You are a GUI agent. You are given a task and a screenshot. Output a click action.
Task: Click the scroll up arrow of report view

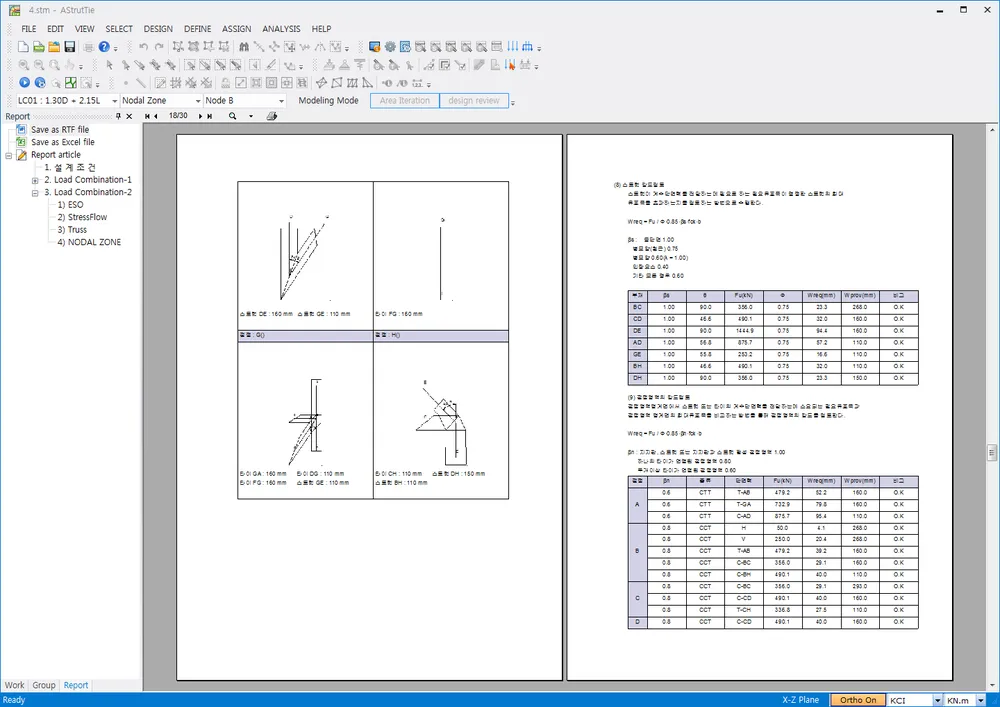click(992, 129)
